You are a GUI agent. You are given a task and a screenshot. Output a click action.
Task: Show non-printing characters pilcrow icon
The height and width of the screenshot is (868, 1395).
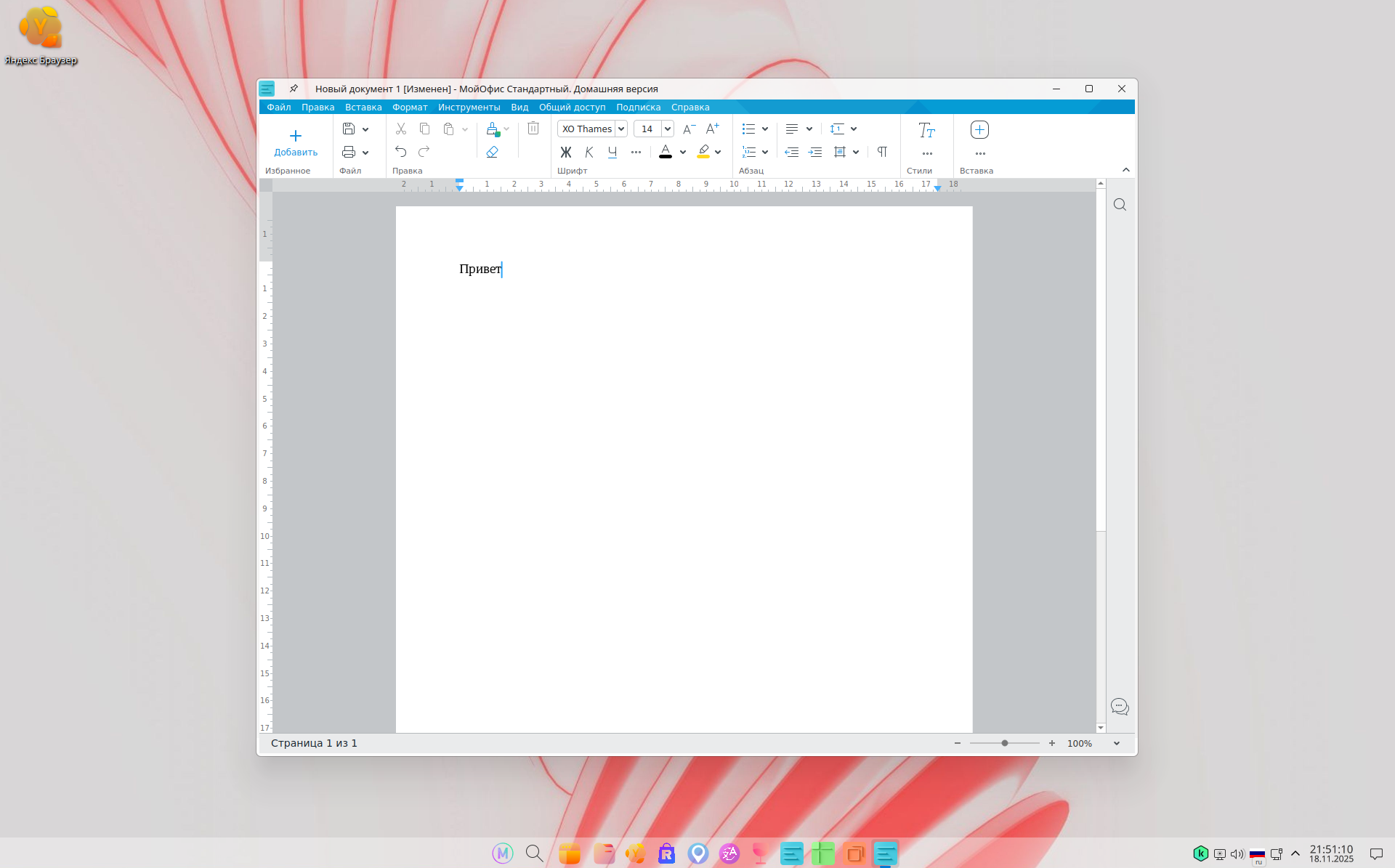point(882,152)
